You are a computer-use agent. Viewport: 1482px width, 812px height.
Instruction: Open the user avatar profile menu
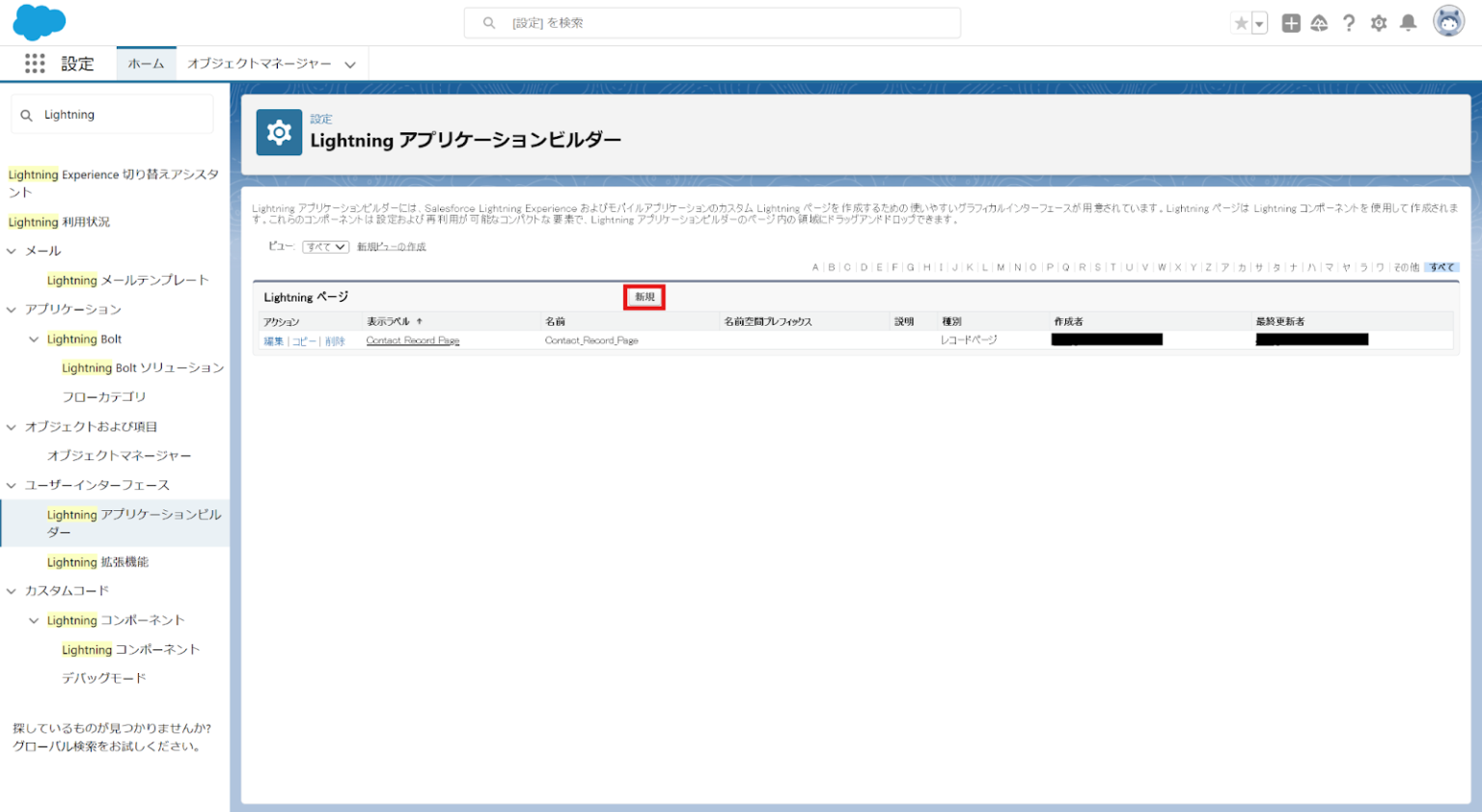[x=1448, y=21]
